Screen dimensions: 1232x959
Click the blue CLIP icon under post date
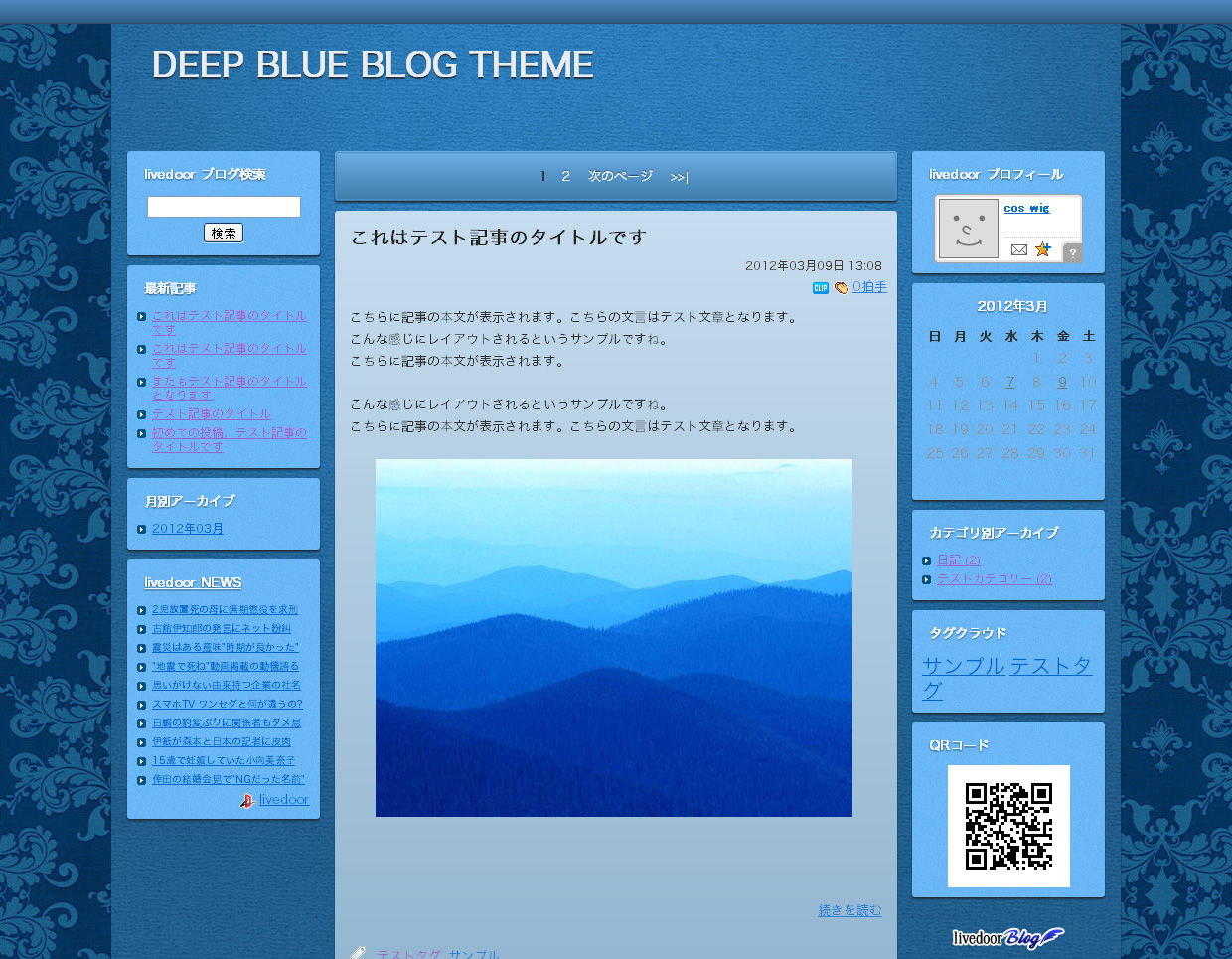coord(821,288)
